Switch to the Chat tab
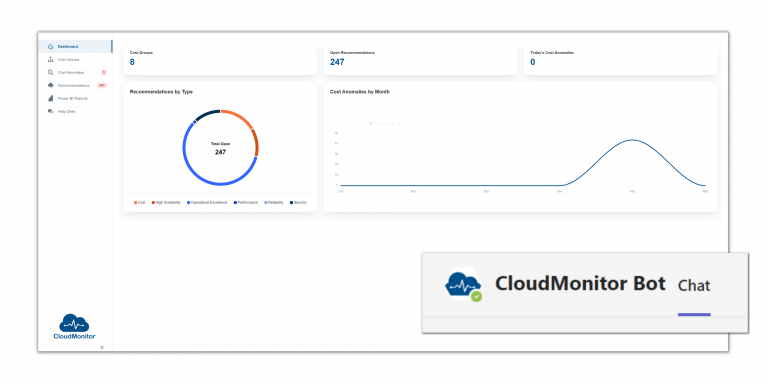This screenshot has height=384, width=768. tap(694, 286)
